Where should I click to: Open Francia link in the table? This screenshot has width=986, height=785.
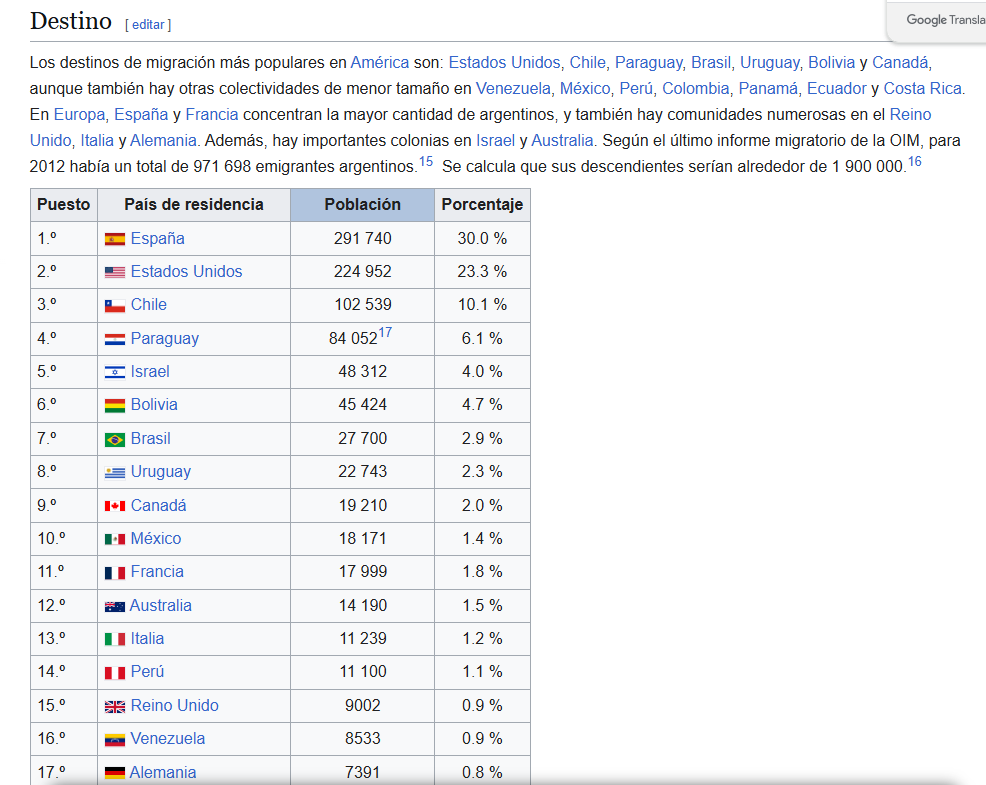tap(157, 571)
